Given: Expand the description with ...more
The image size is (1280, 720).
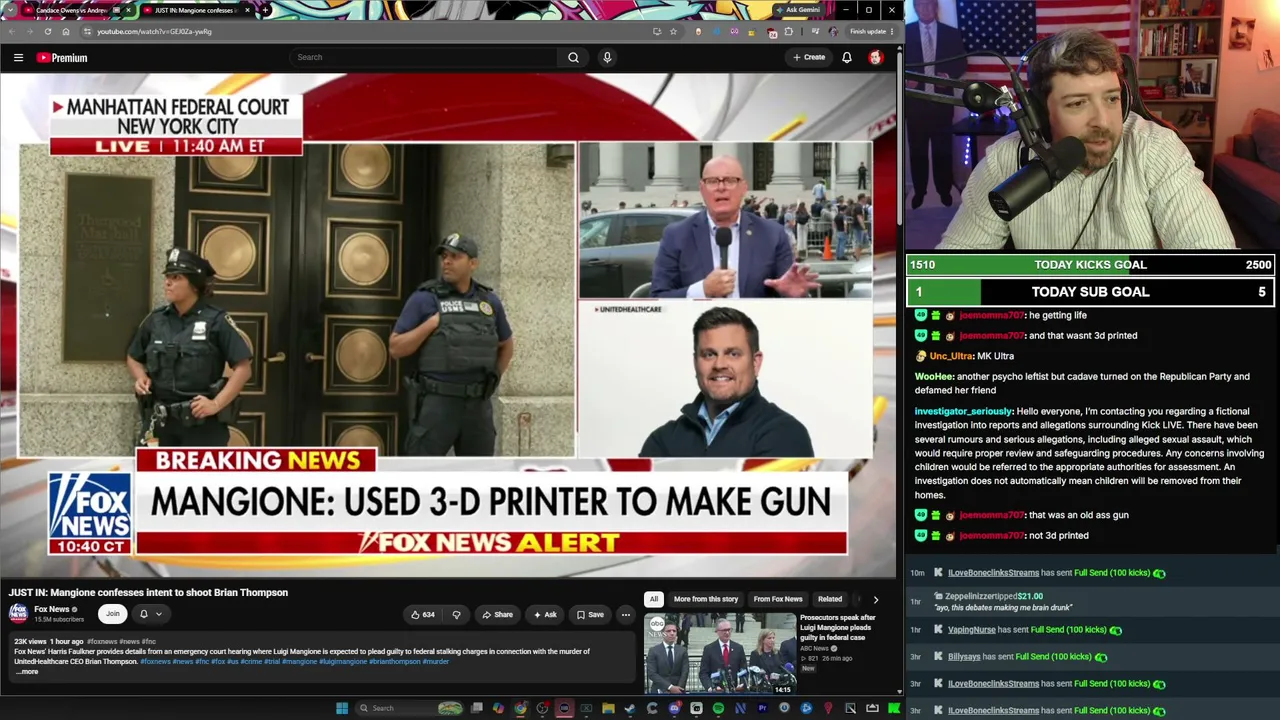Looking at the screenshot, I should coord(27,672).
